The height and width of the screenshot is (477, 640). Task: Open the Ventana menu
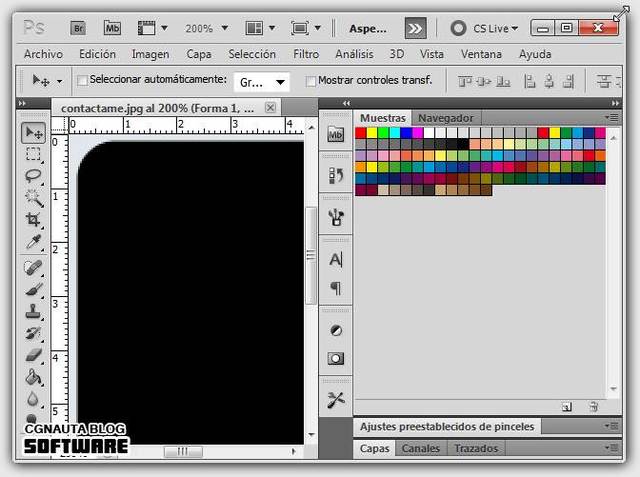(481, 54)
